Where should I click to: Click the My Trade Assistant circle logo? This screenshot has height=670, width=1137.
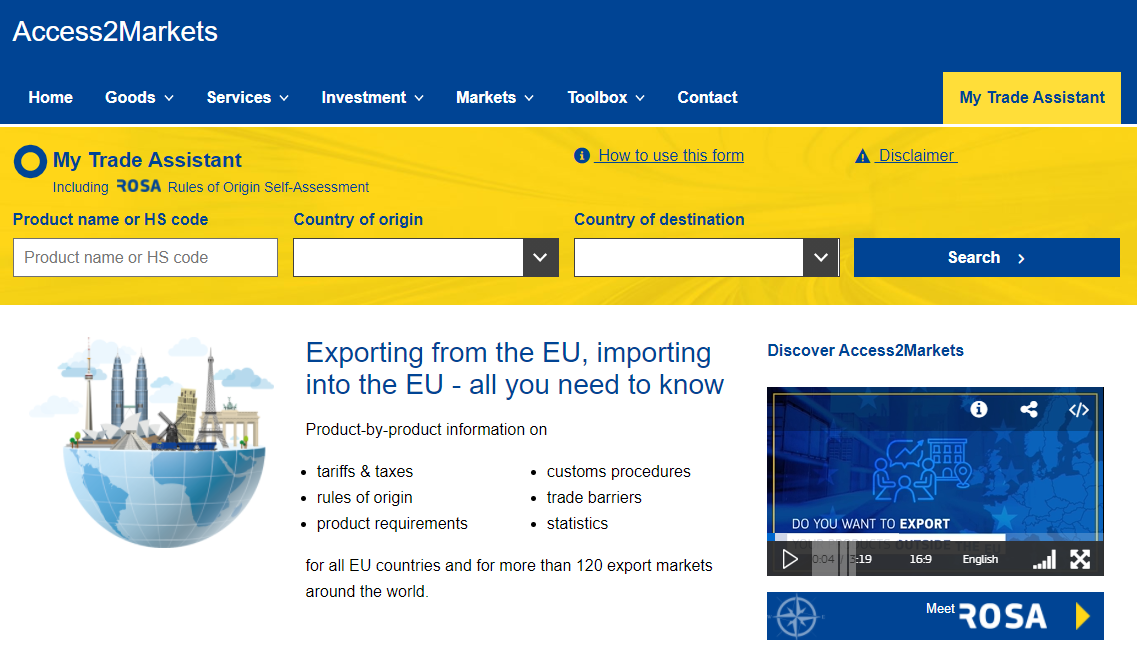tap(30, 161)
